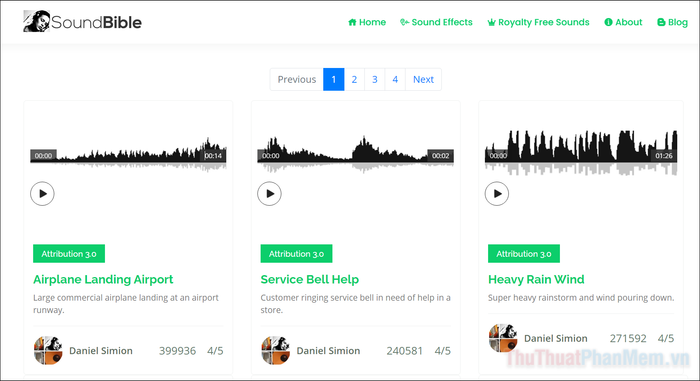This screenshot has width=700, height=381.
Task: Seek within Airplane Landing Airport waveform
Action: point(128,154)
